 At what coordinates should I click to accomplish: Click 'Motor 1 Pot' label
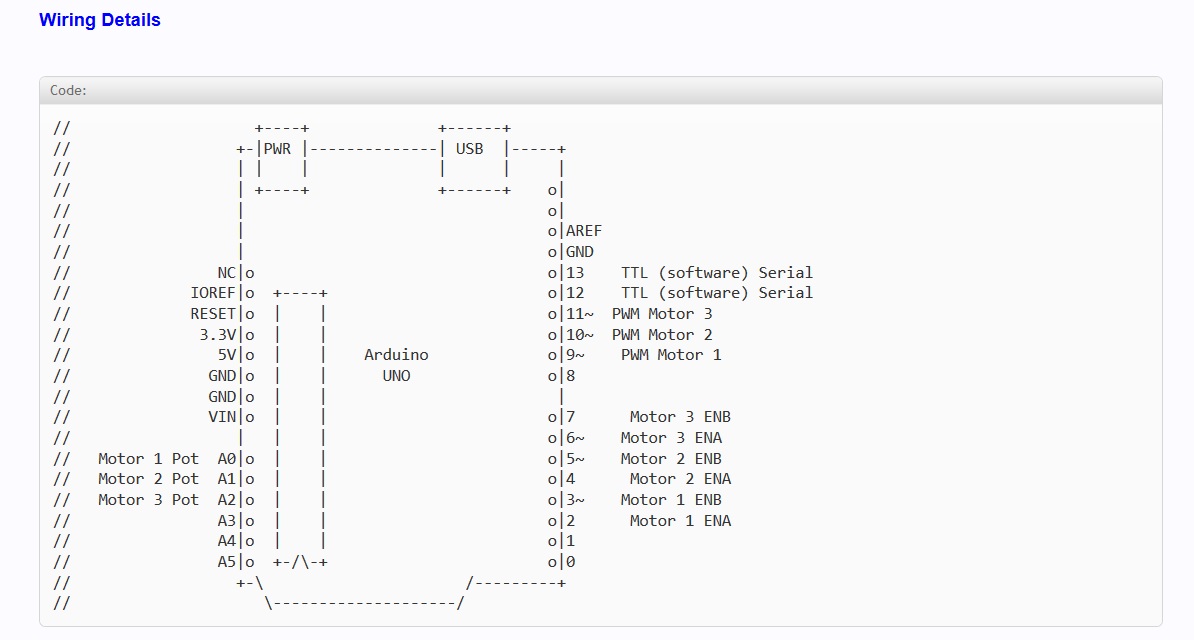pyautogui.click(x=148, y=459)
